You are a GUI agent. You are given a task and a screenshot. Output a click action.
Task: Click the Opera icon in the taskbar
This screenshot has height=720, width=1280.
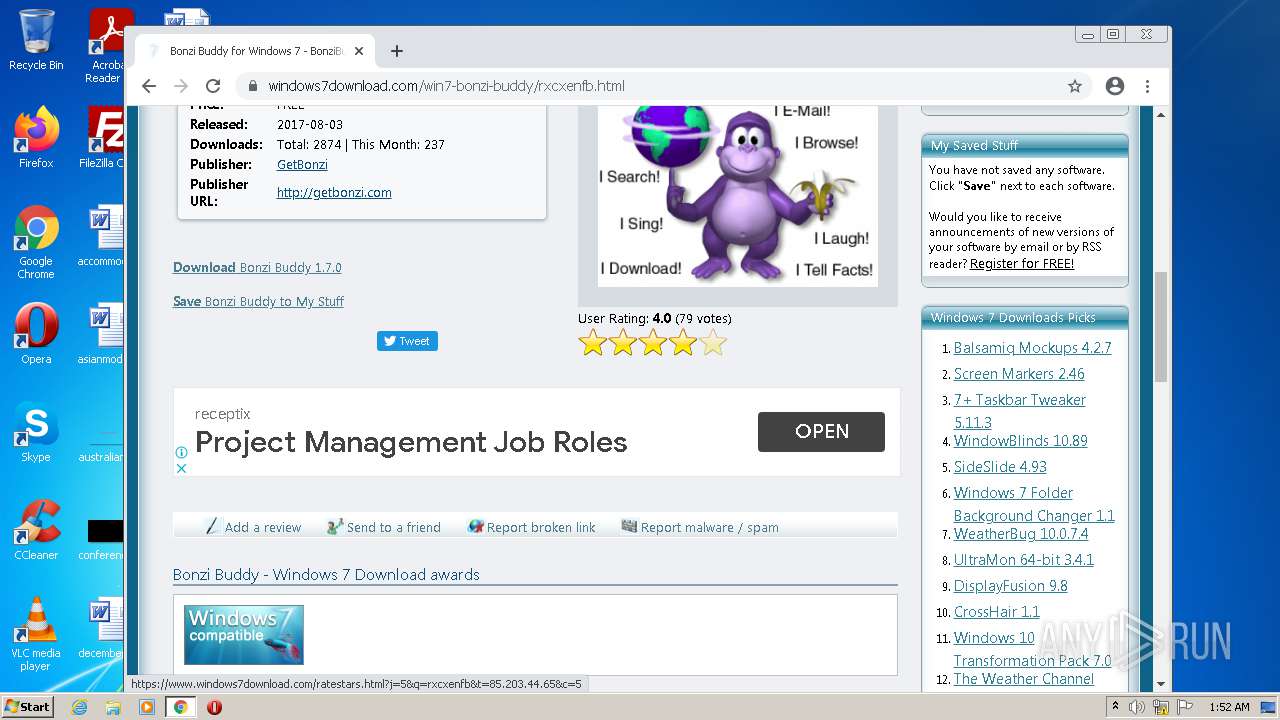(x=214, y=707)
